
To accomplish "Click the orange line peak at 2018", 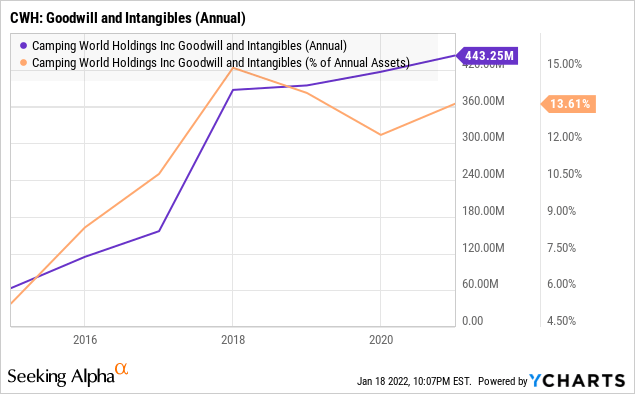I will pyautogui.click(x=232, y=68).
